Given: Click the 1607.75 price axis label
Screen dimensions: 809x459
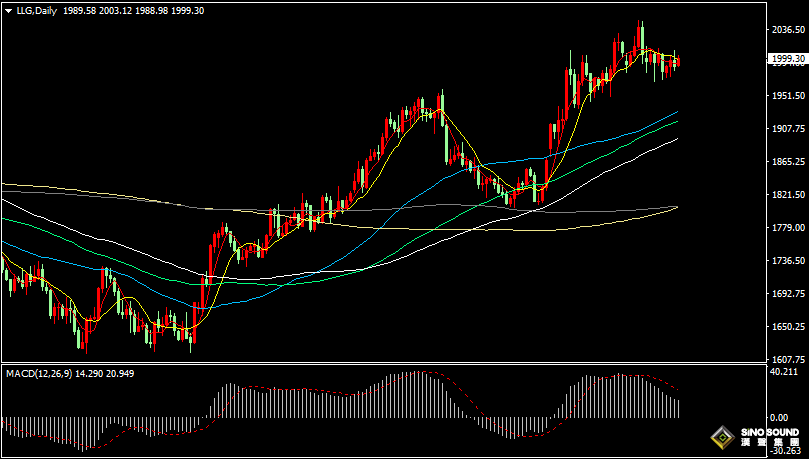Looking at the screenshot, I should [787, 359].
